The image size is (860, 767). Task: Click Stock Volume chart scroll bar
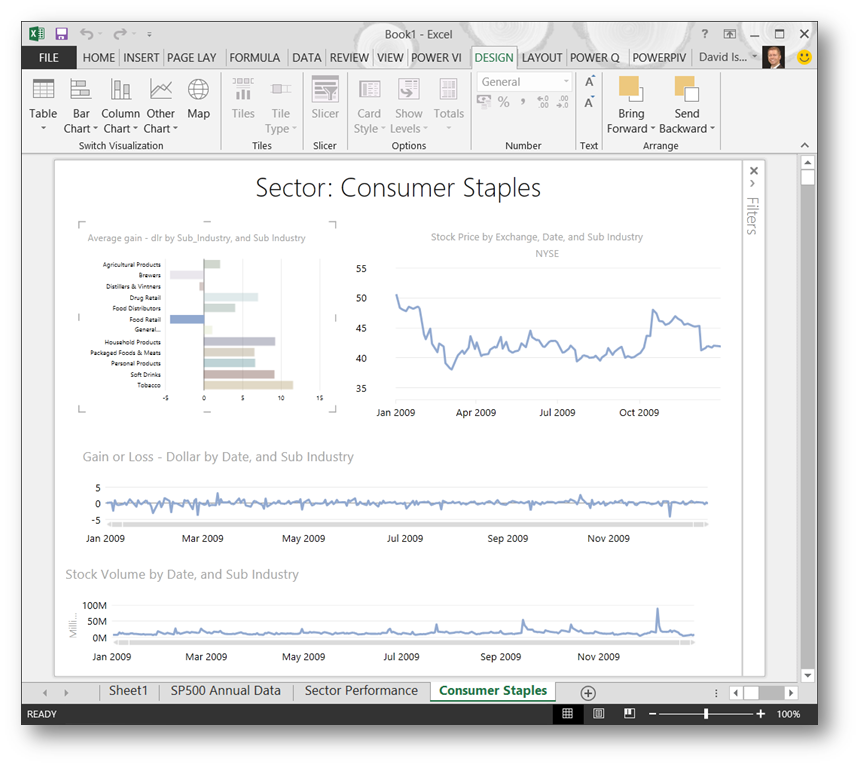[x=404, y=642]
